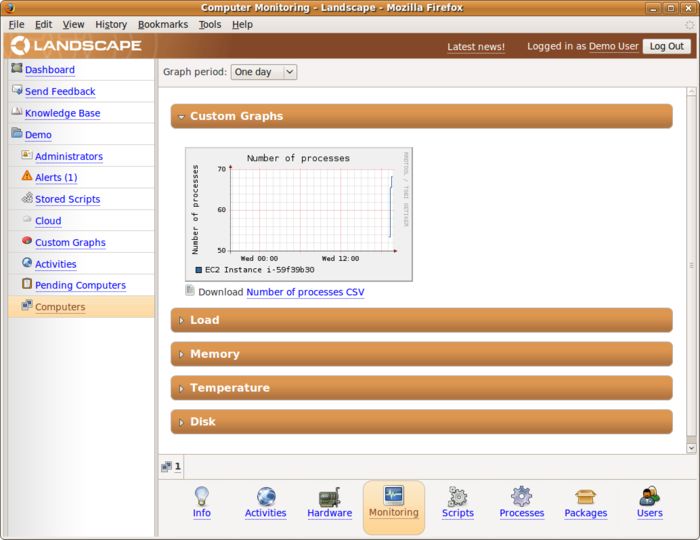Click the Packages box icon

pos(585,497)
